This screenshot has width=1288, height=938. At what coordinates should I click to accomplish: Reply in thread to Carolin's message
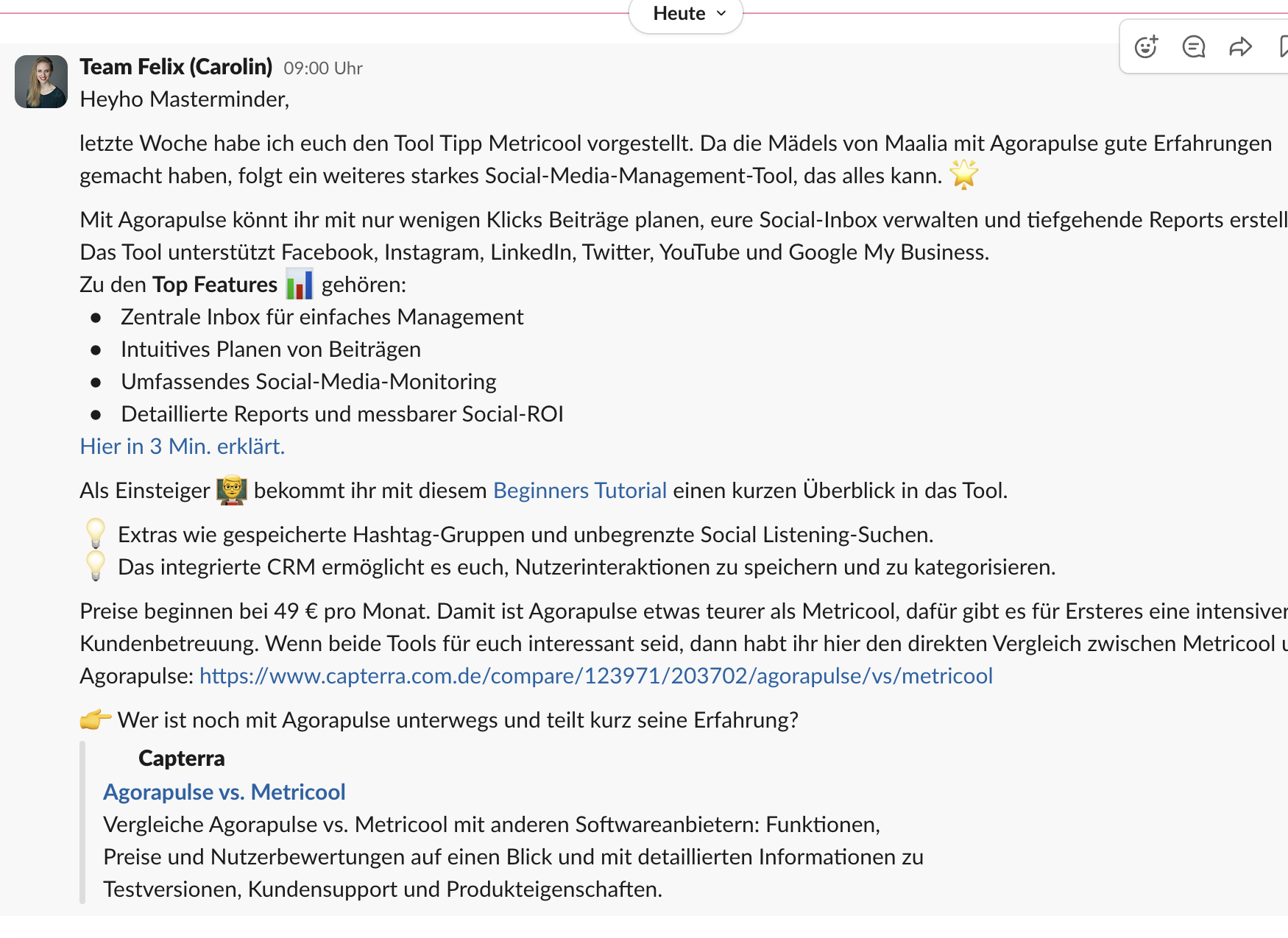[x=1193, y=47]
